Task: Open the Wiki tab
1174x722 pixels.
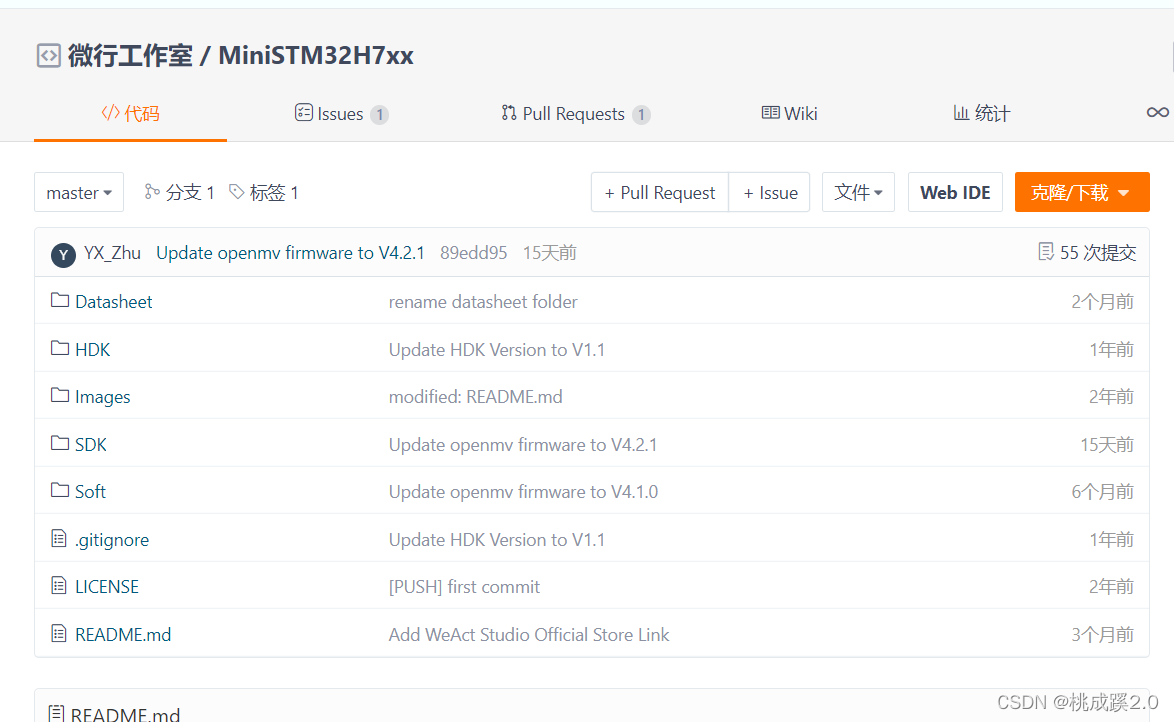Action: tap(790, 114)
